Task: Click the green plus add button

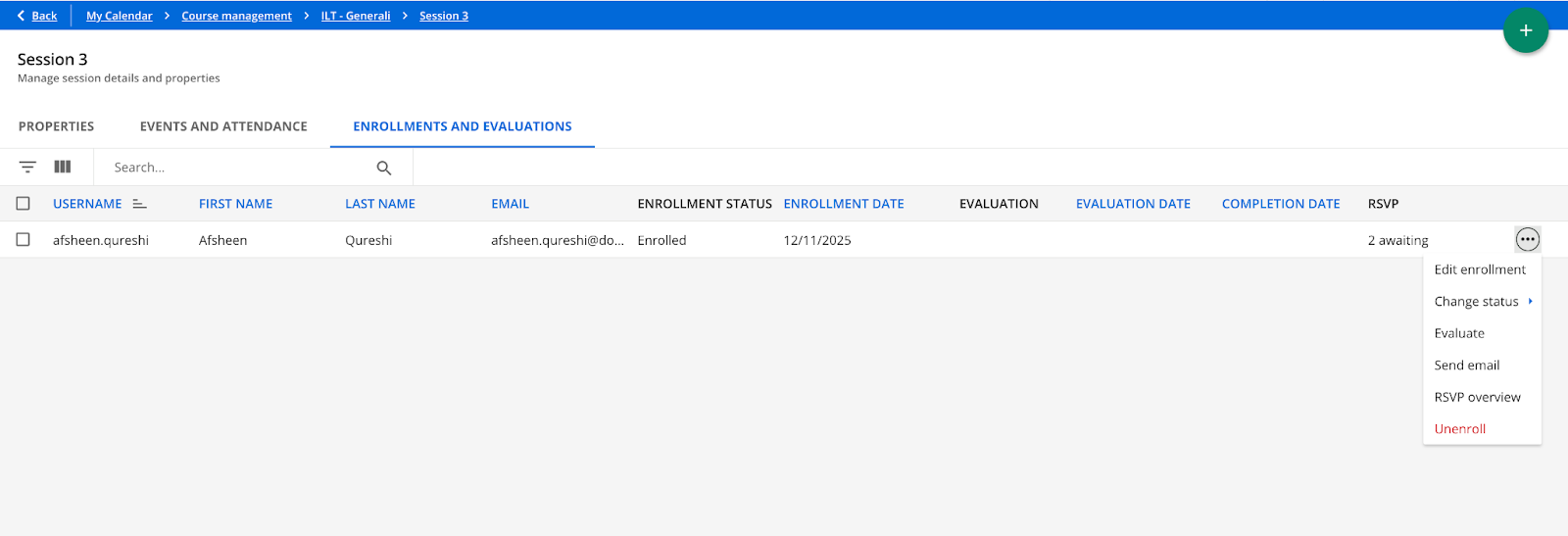Action: (x=1525, y=31)
